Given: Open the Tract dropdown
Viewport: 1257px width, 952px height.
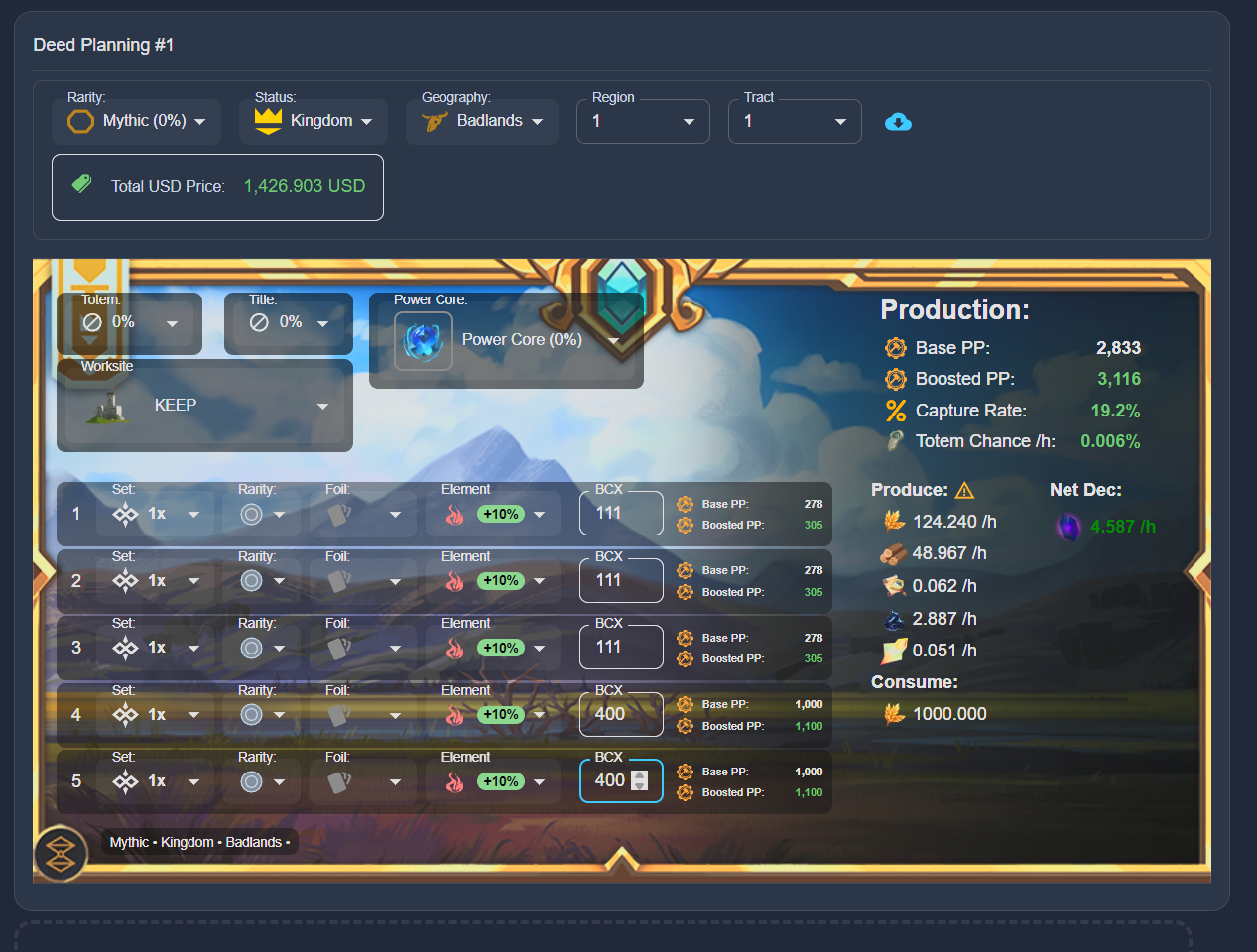Looking at the screenshot, I should [795, 121].
